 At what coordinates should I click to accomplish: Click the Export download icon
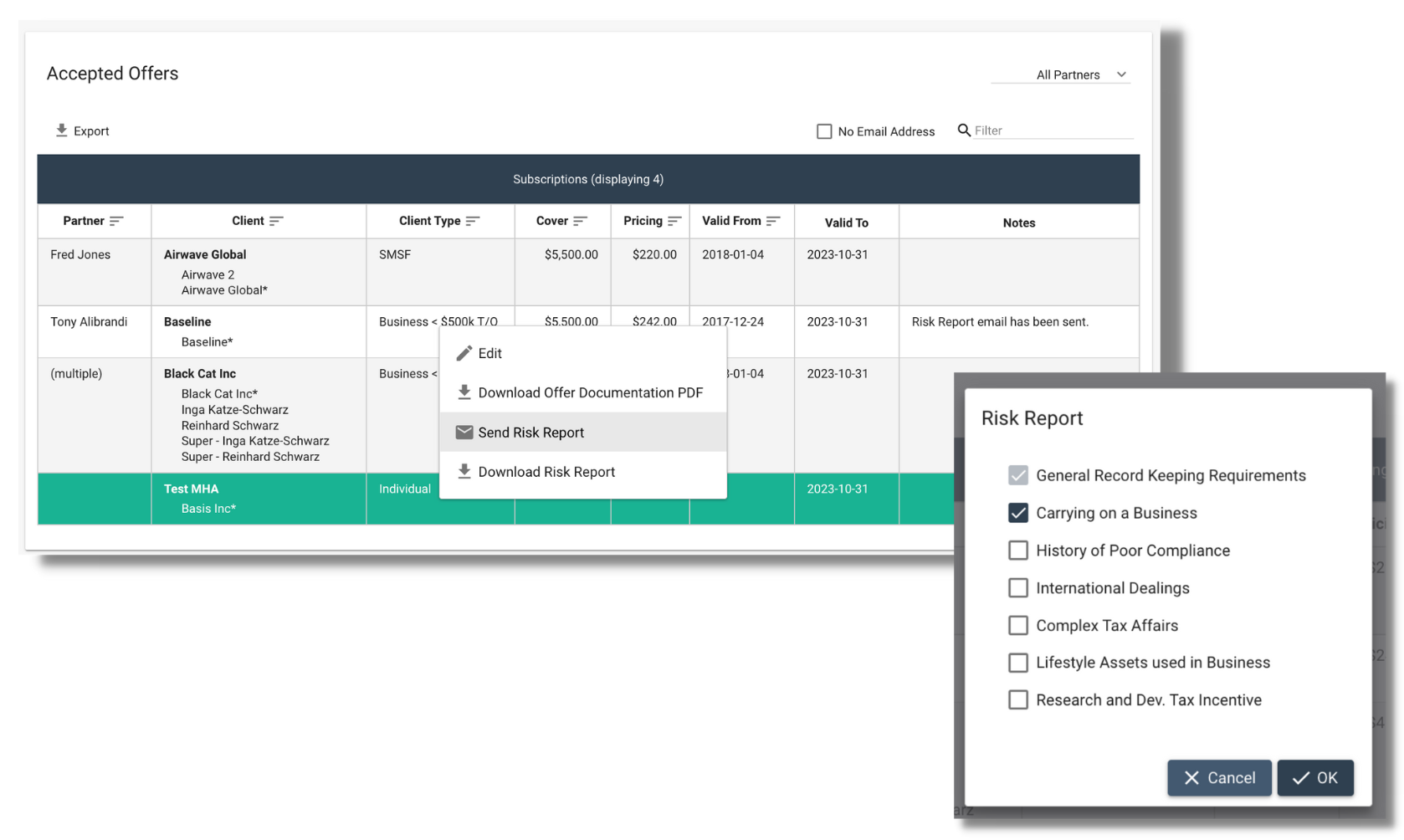pyautogui.click(x=61, y=131)
